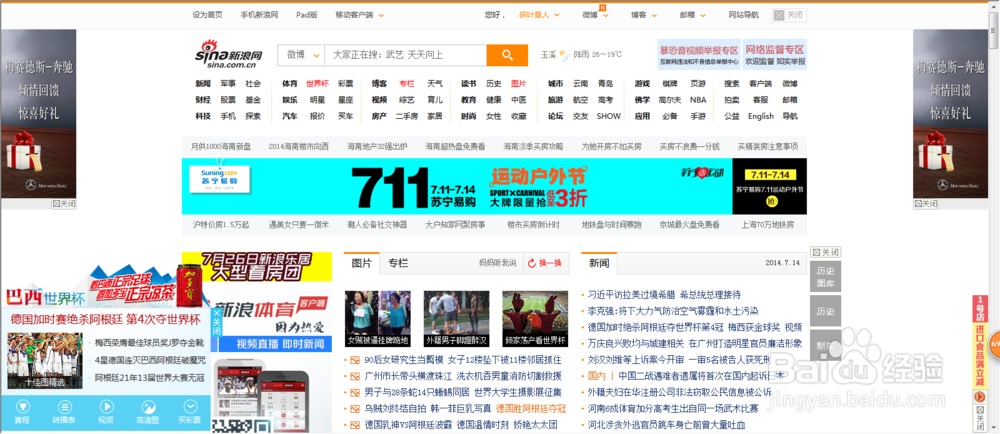Open news 李克强:将下大力气防治空气雾霾
The height and width of the screenshot is (434, 1000).
(x=673, y=311)
